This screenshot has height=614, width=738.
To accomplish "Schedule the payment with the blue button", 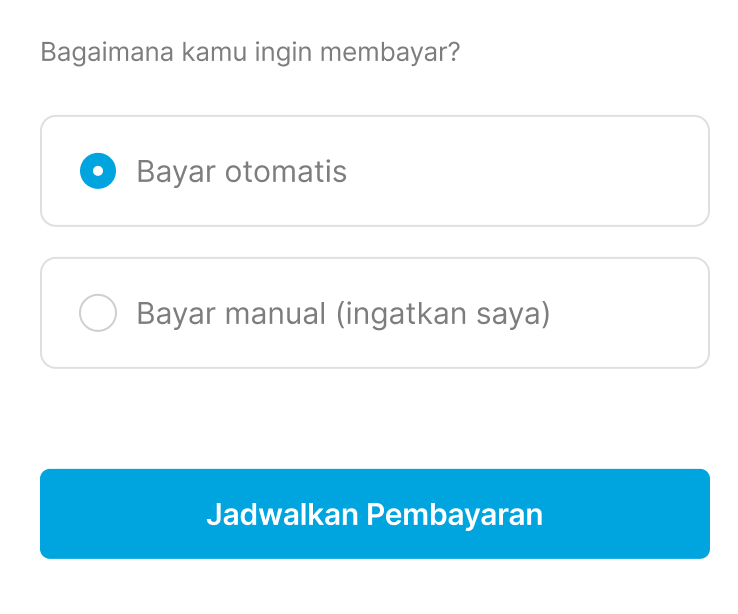I will point(375,514).
